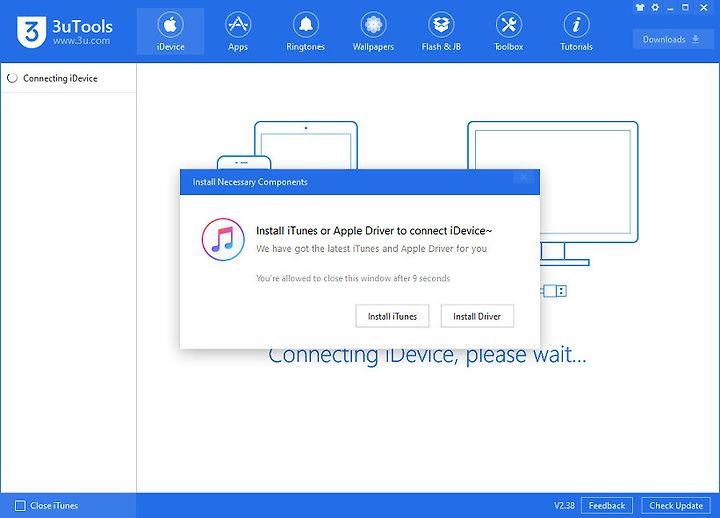Image resolution: width=720 pixels, height=518 pixels.
Task: Click www.3u.com website text
Action: pyautogui.click(x=81, y=41)
